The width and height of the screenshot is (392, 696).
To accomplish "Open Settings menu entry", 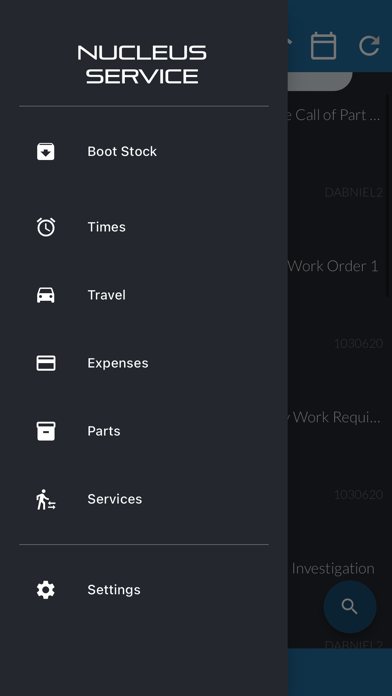I will coord(144,589).
